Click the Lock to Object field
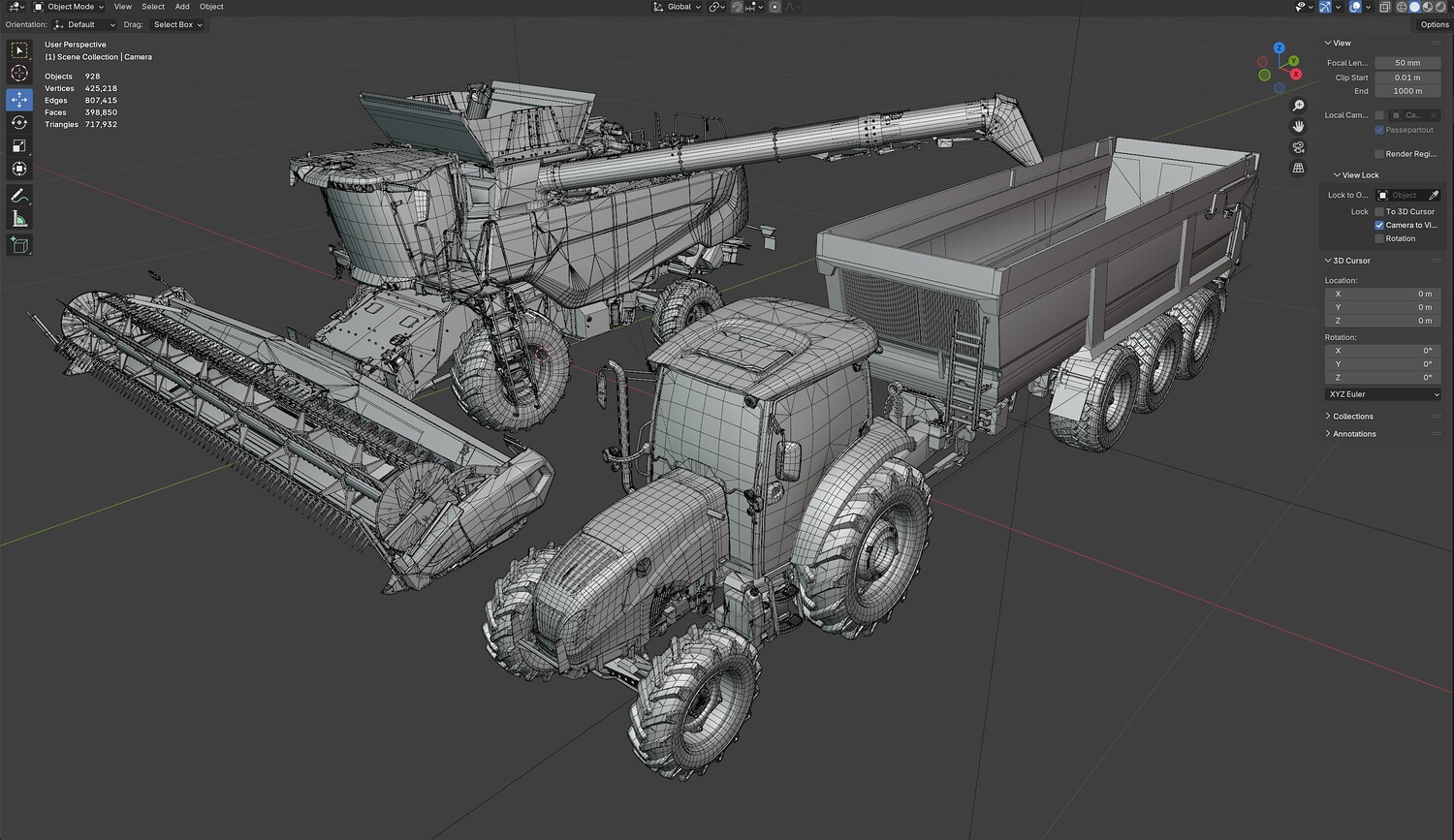 point(1401,196)
